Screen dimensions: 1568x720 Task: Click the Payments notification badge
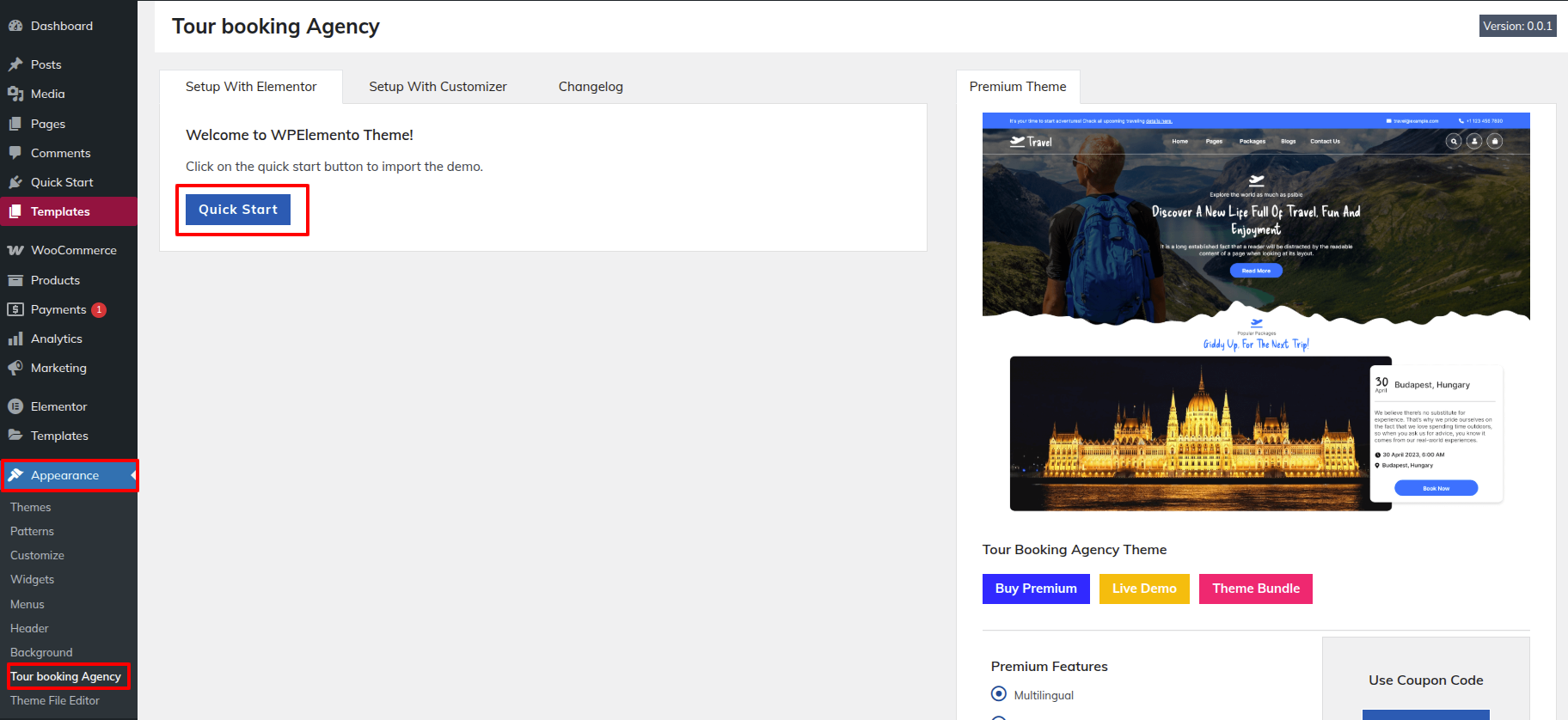pyautogui.click(x=99, y=309)
